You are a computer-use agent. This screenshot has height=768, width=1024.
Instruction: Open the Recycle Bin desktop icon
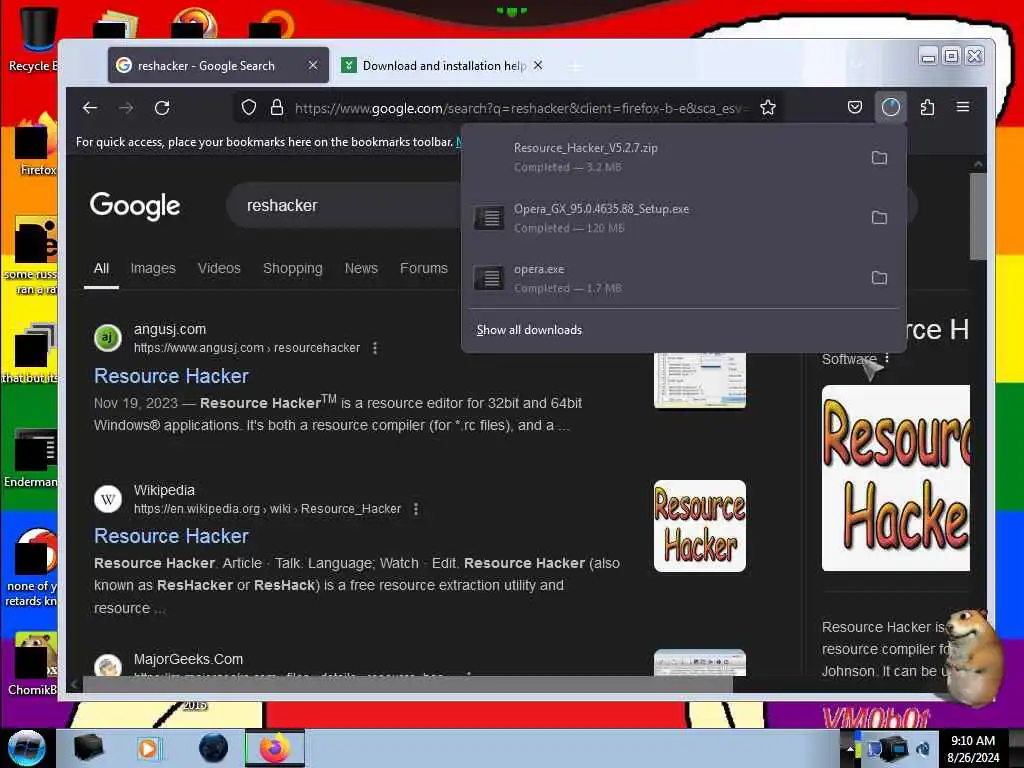33,38
